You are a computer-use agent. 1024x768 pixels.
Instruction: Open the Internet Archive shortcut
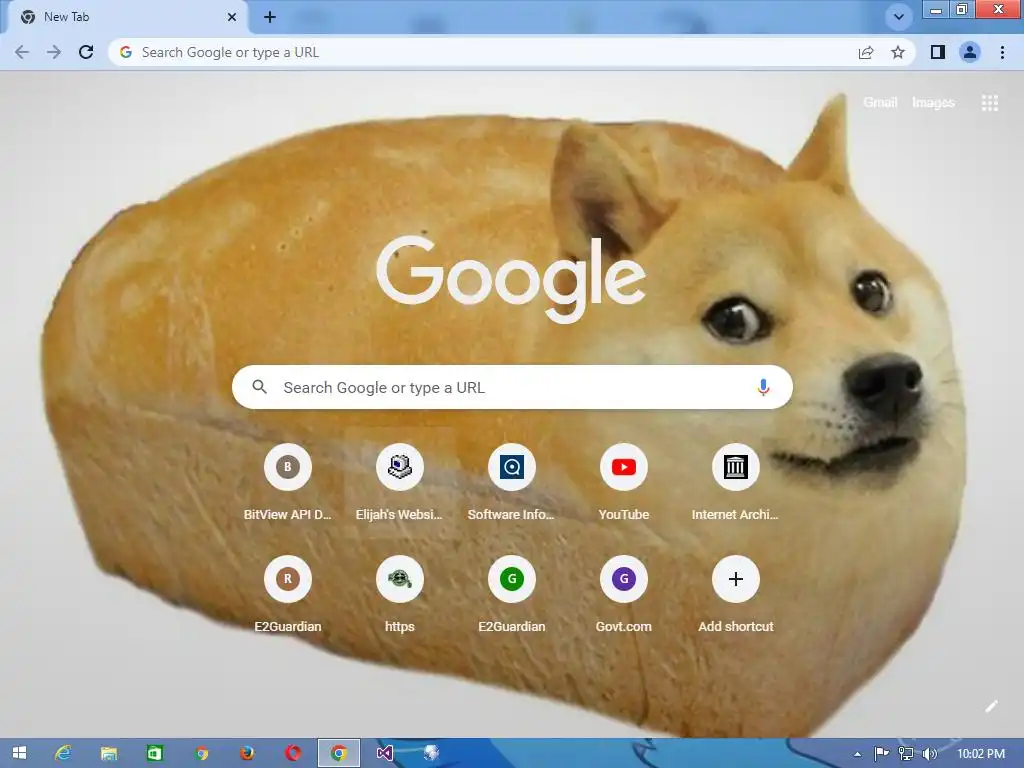coord(735,483)
